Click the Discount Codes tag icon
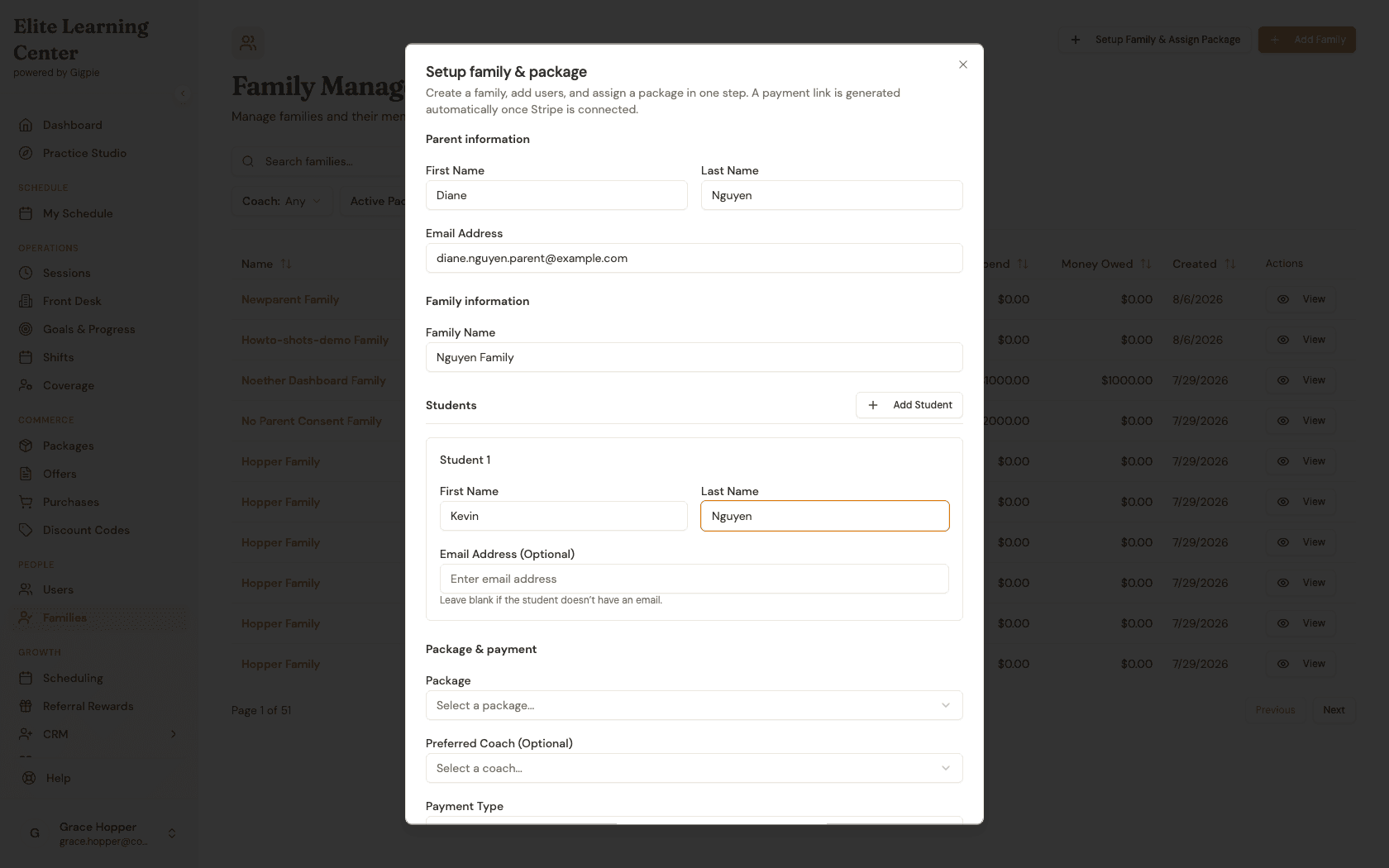1389x868 pixels. 26,530
